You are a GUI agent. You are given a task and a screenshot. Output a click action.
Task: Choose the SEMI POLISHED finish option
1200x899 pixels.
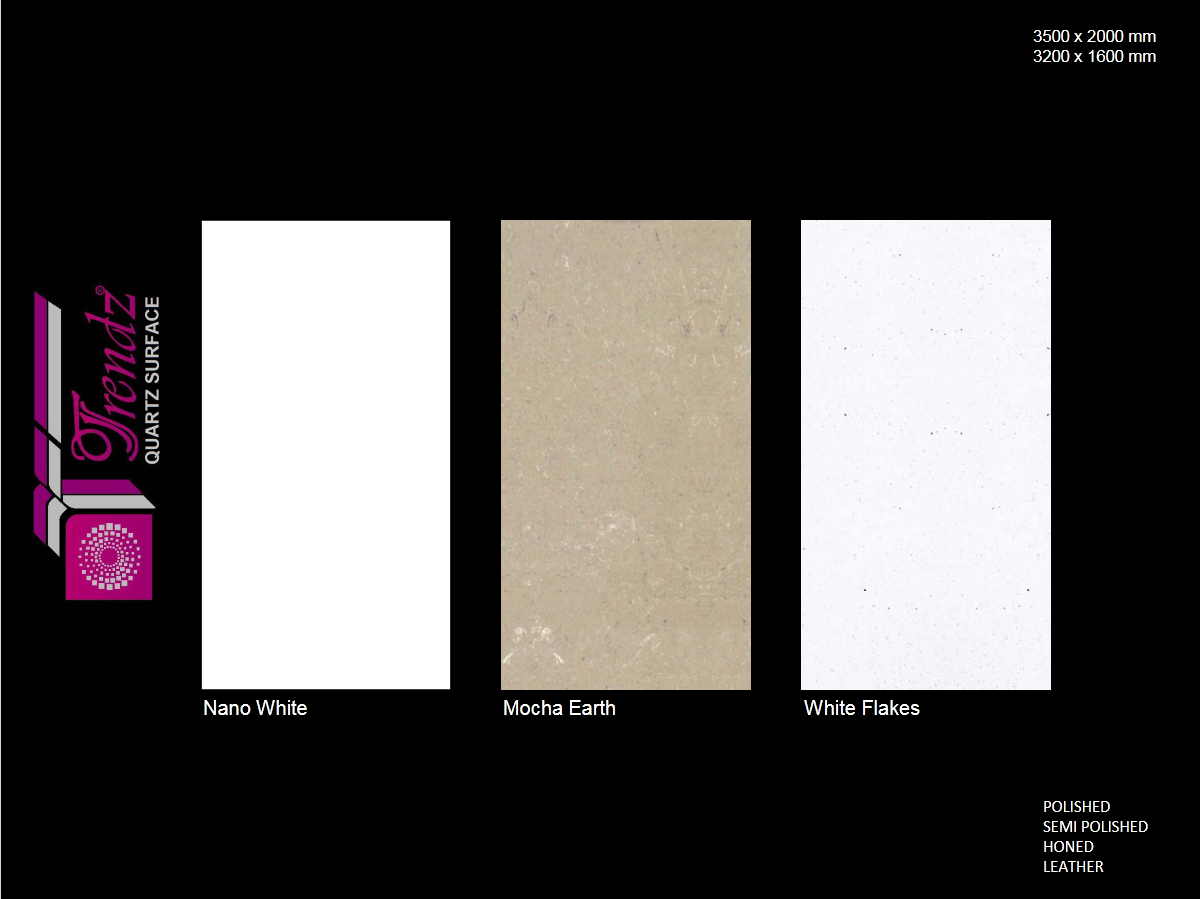[1095, 827]
